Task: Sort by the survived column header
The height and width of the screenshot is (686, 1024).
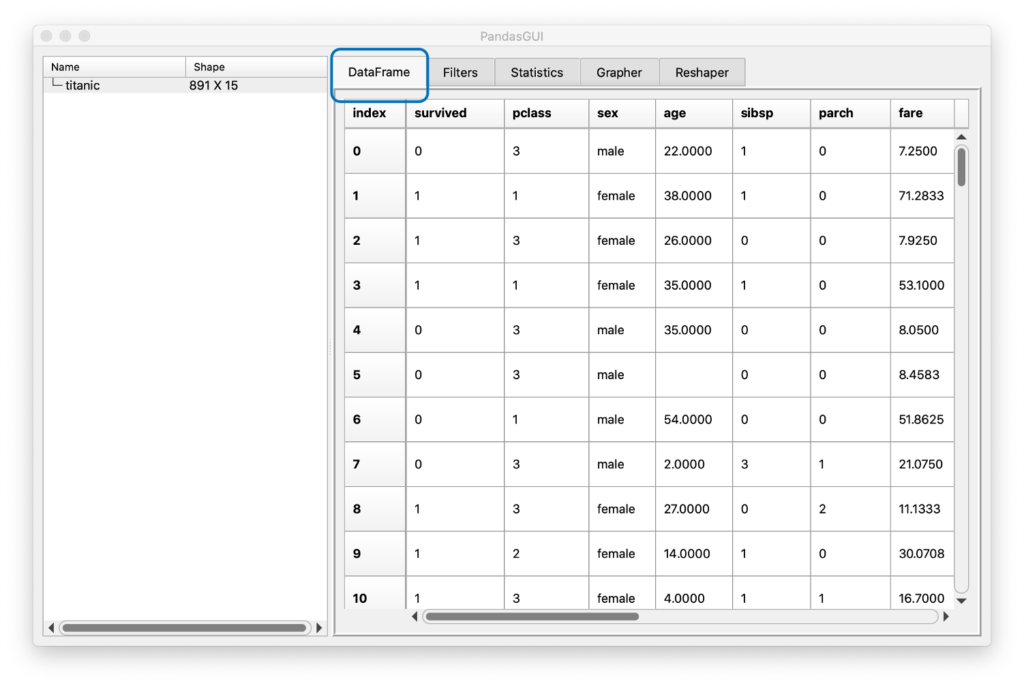Action: (454, 113)
